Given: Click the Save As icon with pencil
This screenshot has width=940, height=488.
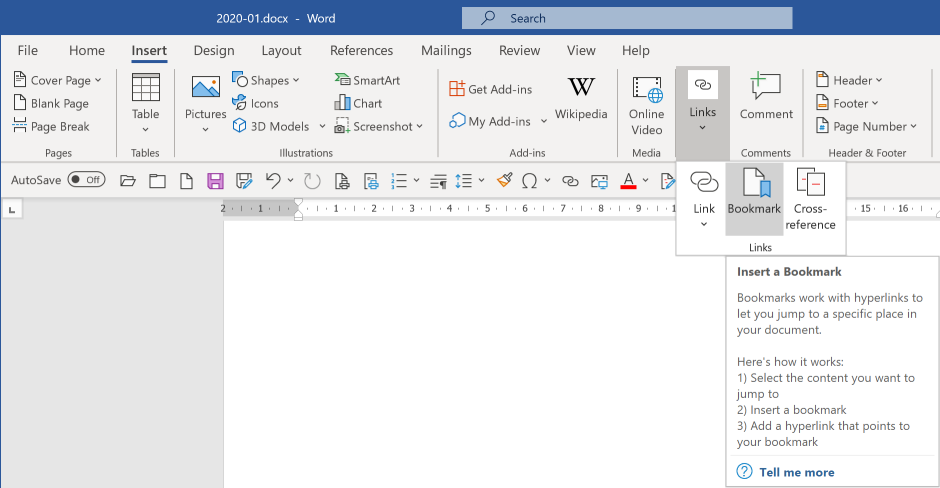Looking at the screenshot, I should 244,180.
